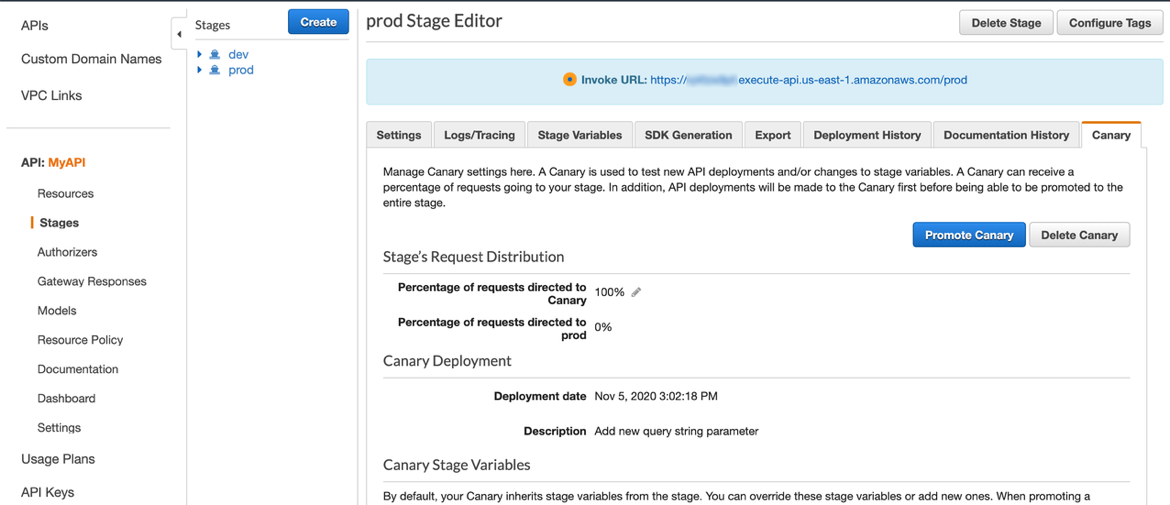The image size is (1170, 505).
Task: Open the Deployment History tab
Action: (867, 135)
